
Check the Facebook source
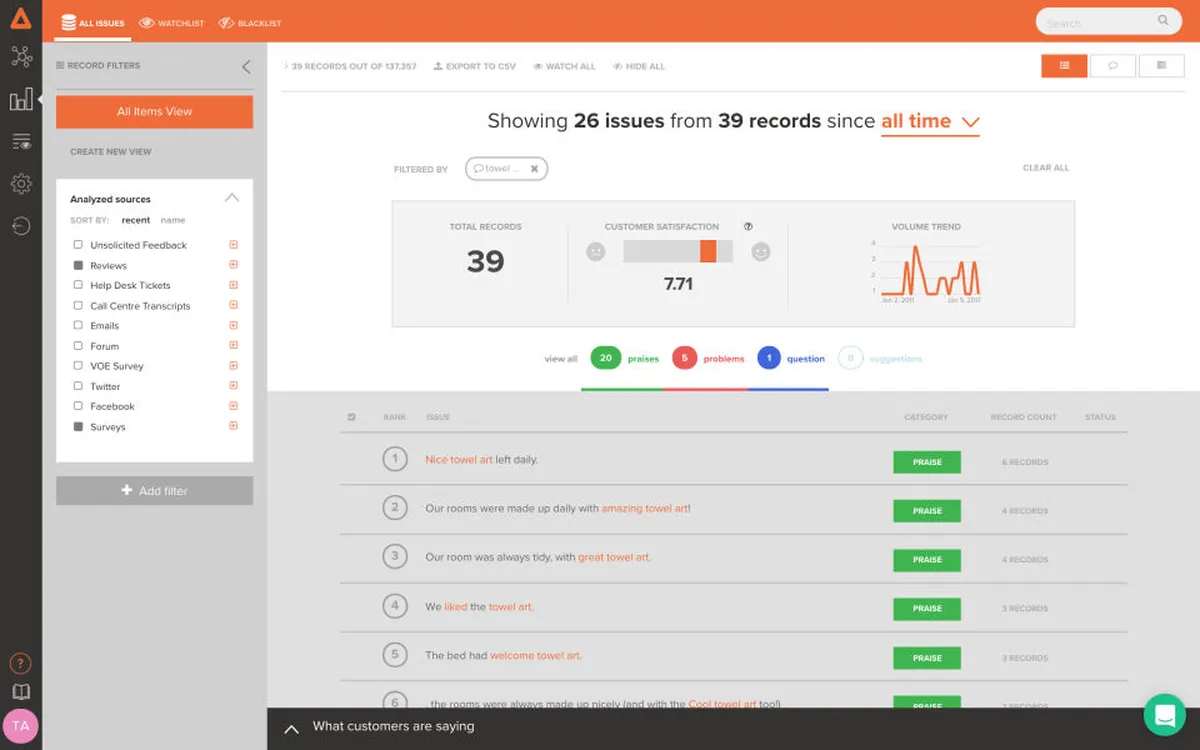coord(78,406)
